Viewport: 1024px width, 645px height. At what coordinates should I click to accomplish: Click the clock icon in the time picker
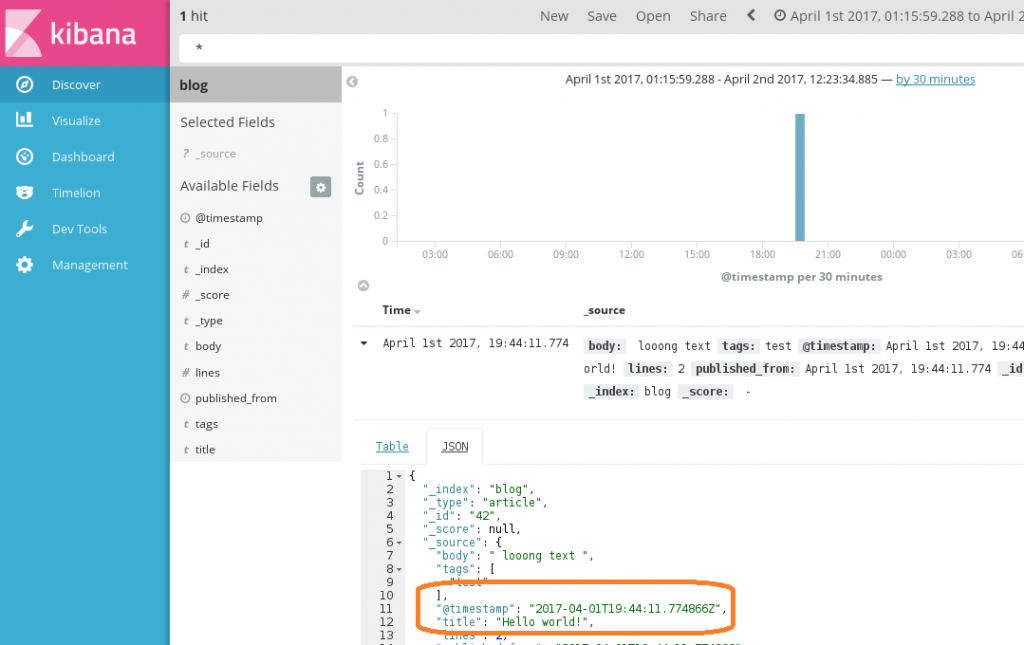click(781, 16)
